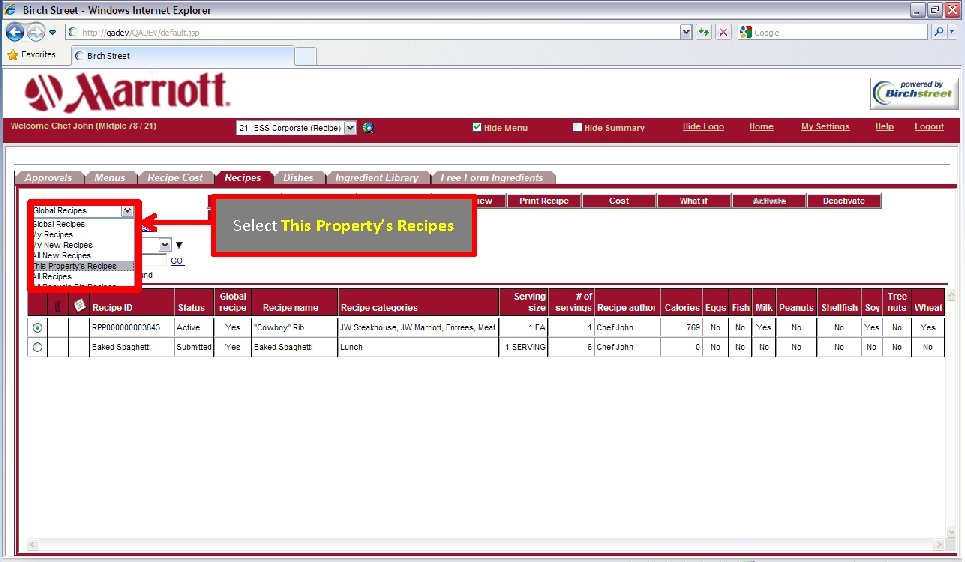
Task: Select the Birch Street browser tab
Action: click(183, 55)
